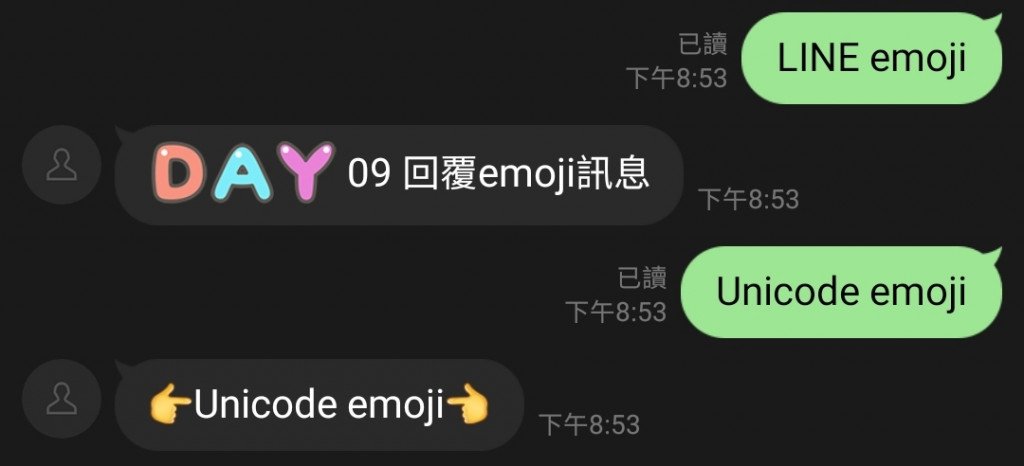Click the white Unicode emoji reply text
The image size is (1024, 466).
[x=319, y=405]
